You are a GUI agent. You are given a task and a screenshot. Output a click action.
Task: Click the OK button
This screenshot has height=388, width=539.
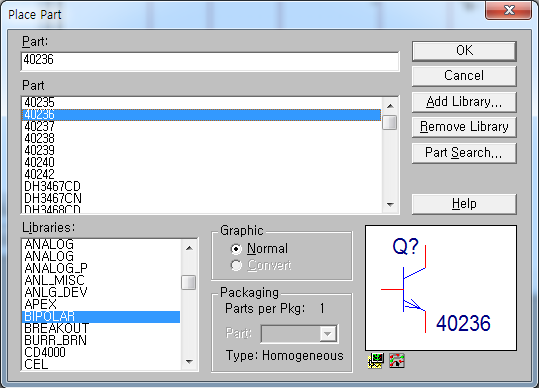(x=464, y=51)
